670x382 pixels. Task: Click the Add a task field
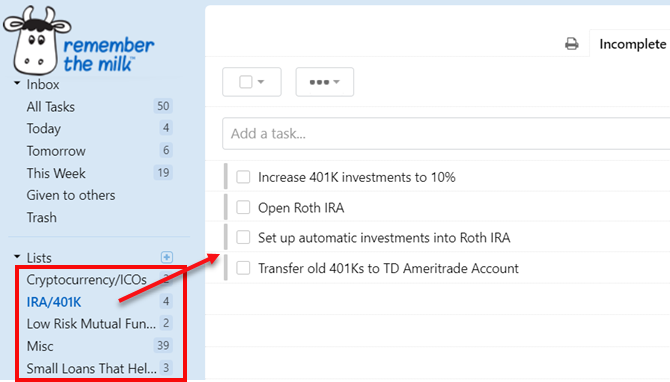pos(446,134)
